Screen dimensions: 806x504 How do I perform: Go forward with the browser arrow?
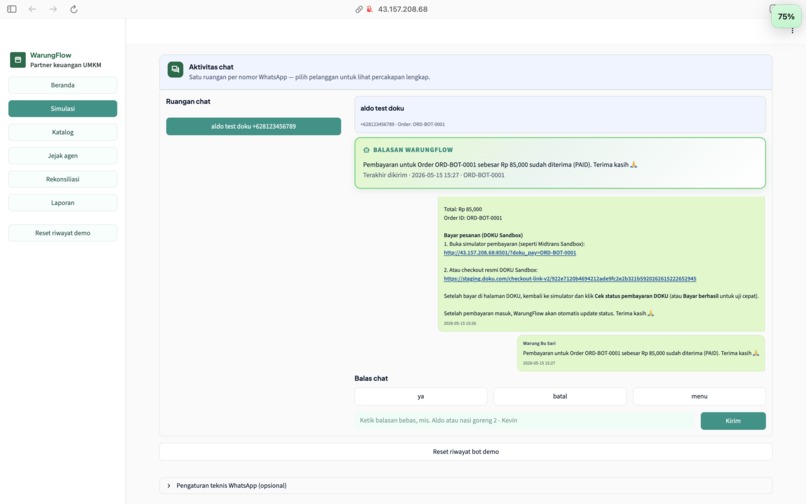coord(53,9)
